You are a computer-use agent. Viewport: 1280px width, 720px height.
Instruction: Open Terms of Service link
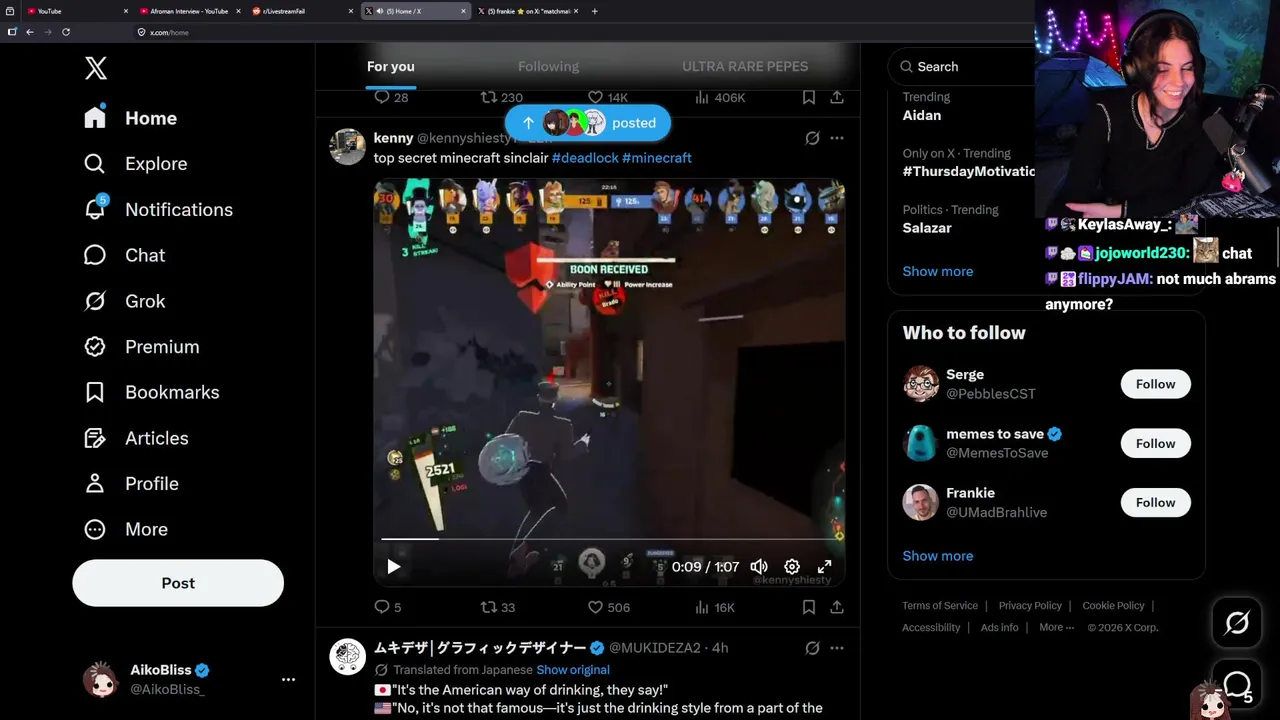coord(940,605)
